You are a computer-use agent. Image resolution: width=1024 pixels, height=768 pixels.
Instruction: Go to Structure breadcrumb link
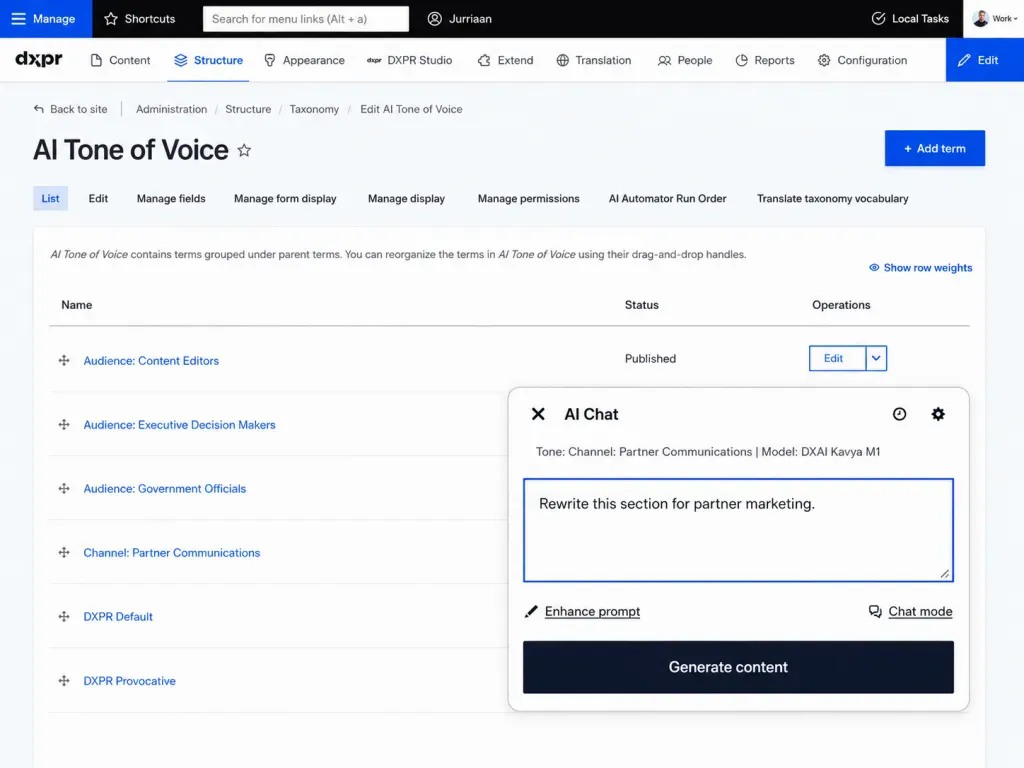248,109
